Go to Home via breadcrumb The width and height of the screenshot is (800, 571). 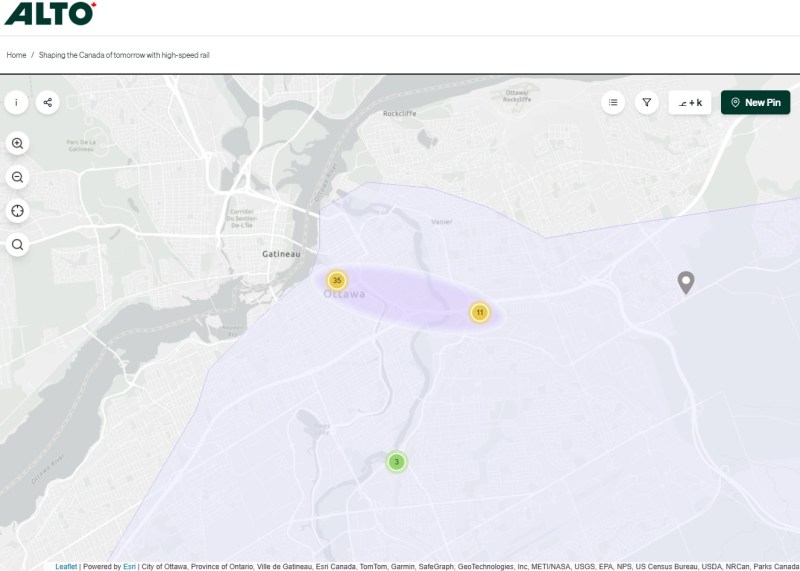coord(16,55)
